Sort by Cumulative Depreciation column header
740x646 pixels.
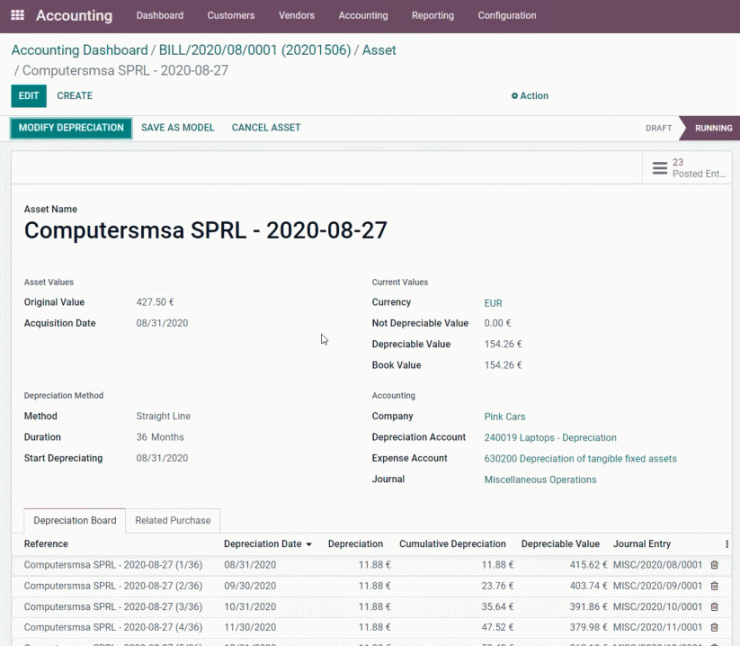(452, 544)
